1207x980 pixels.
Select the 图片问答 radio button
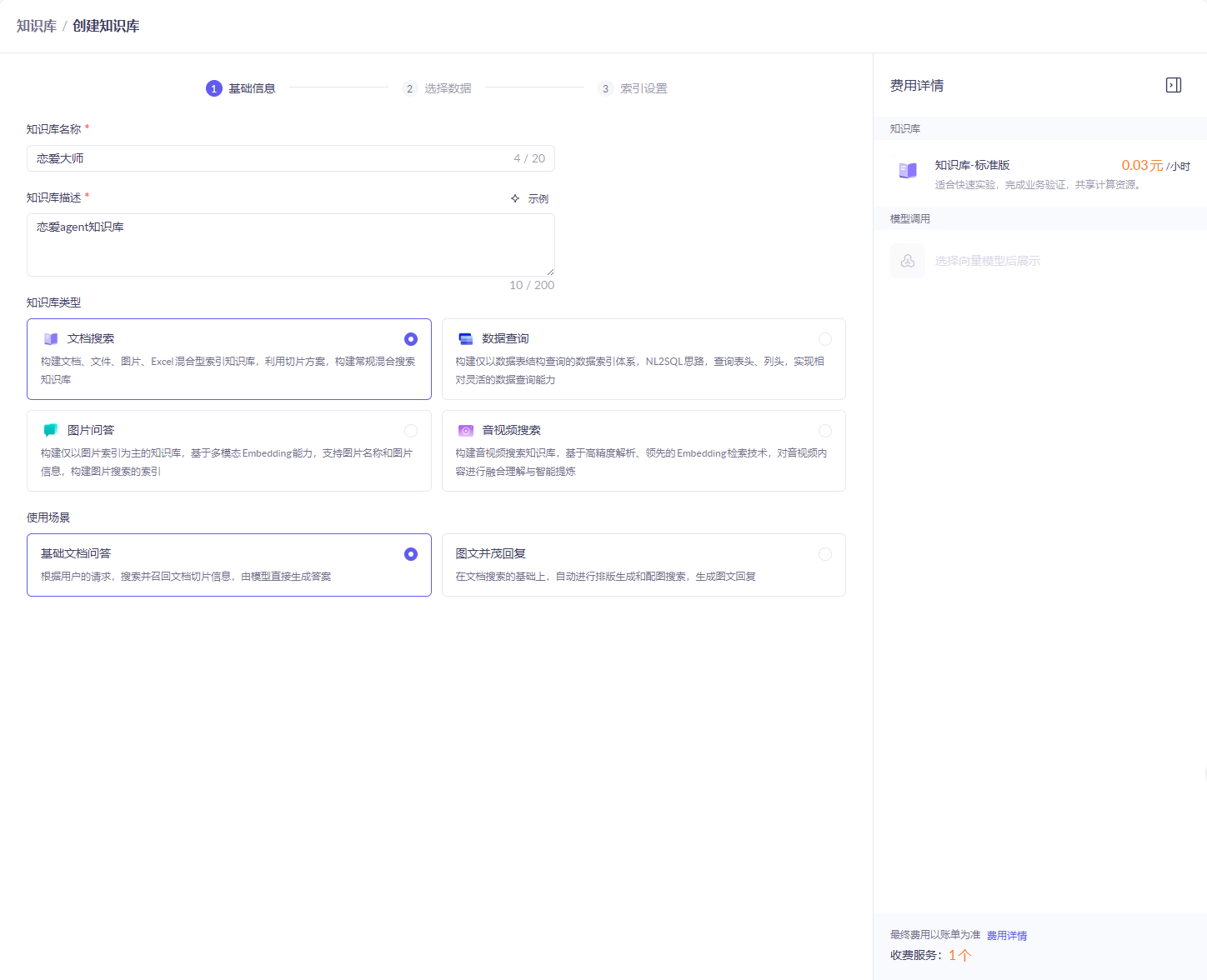point(411,431)
